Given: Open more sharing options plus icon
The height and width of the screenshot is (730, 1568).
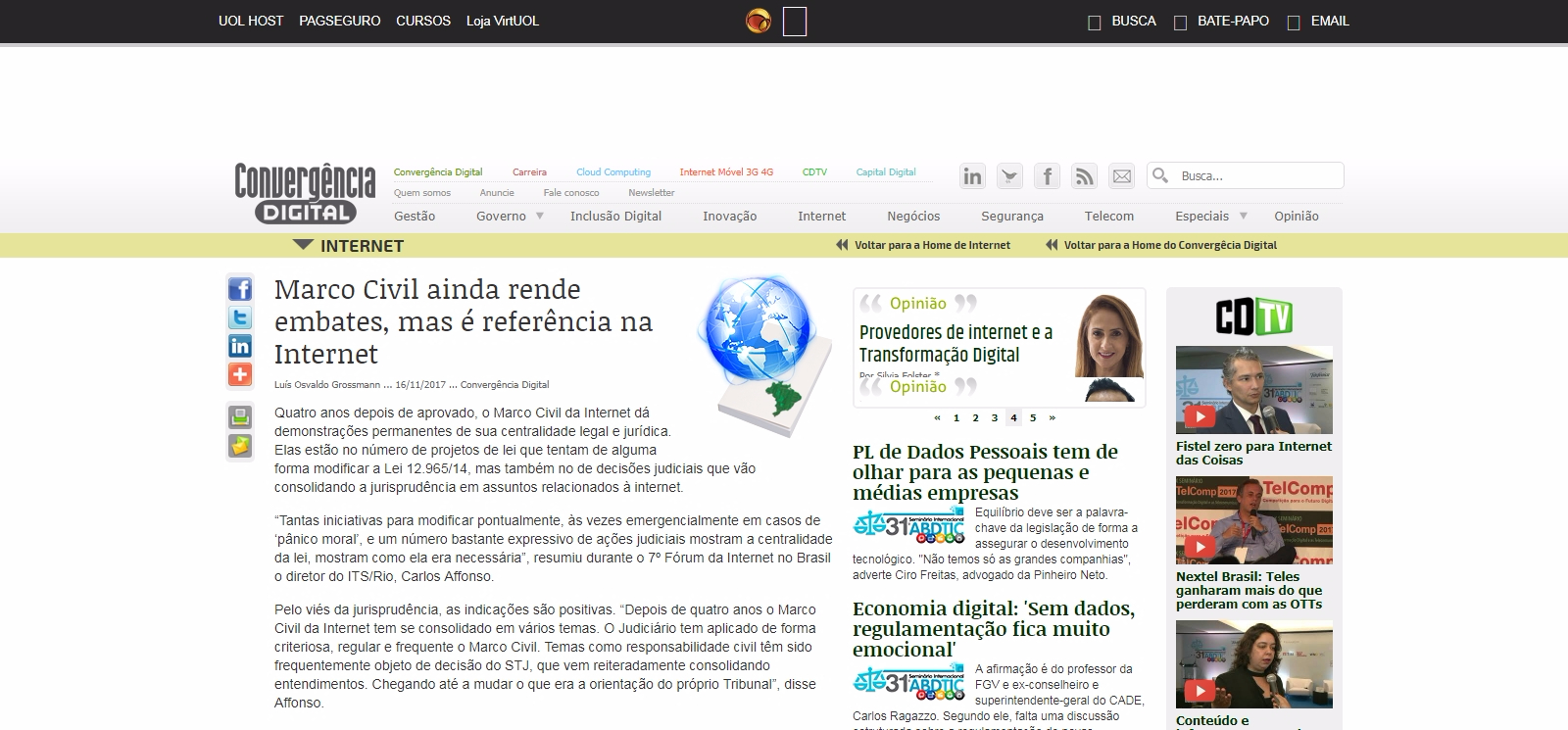Looking at the screenshot, I should pos(240,374).
